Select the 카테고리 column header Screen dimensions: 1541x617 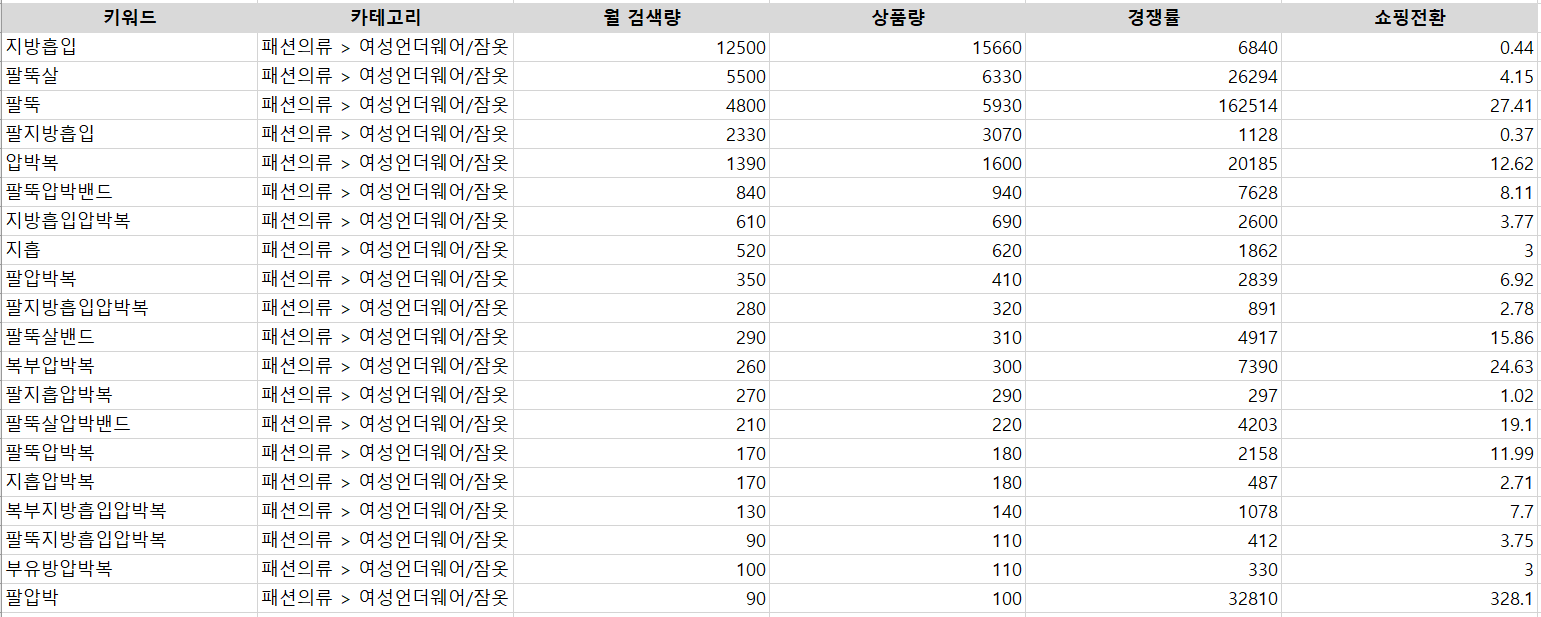[385, 18]
